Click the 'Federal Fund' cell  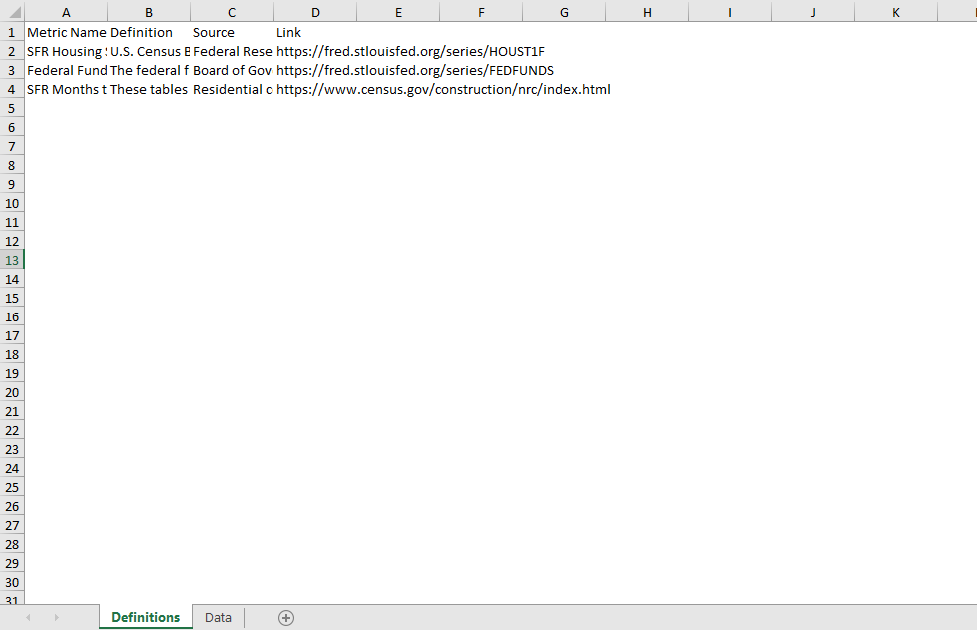tap(66, 70)
